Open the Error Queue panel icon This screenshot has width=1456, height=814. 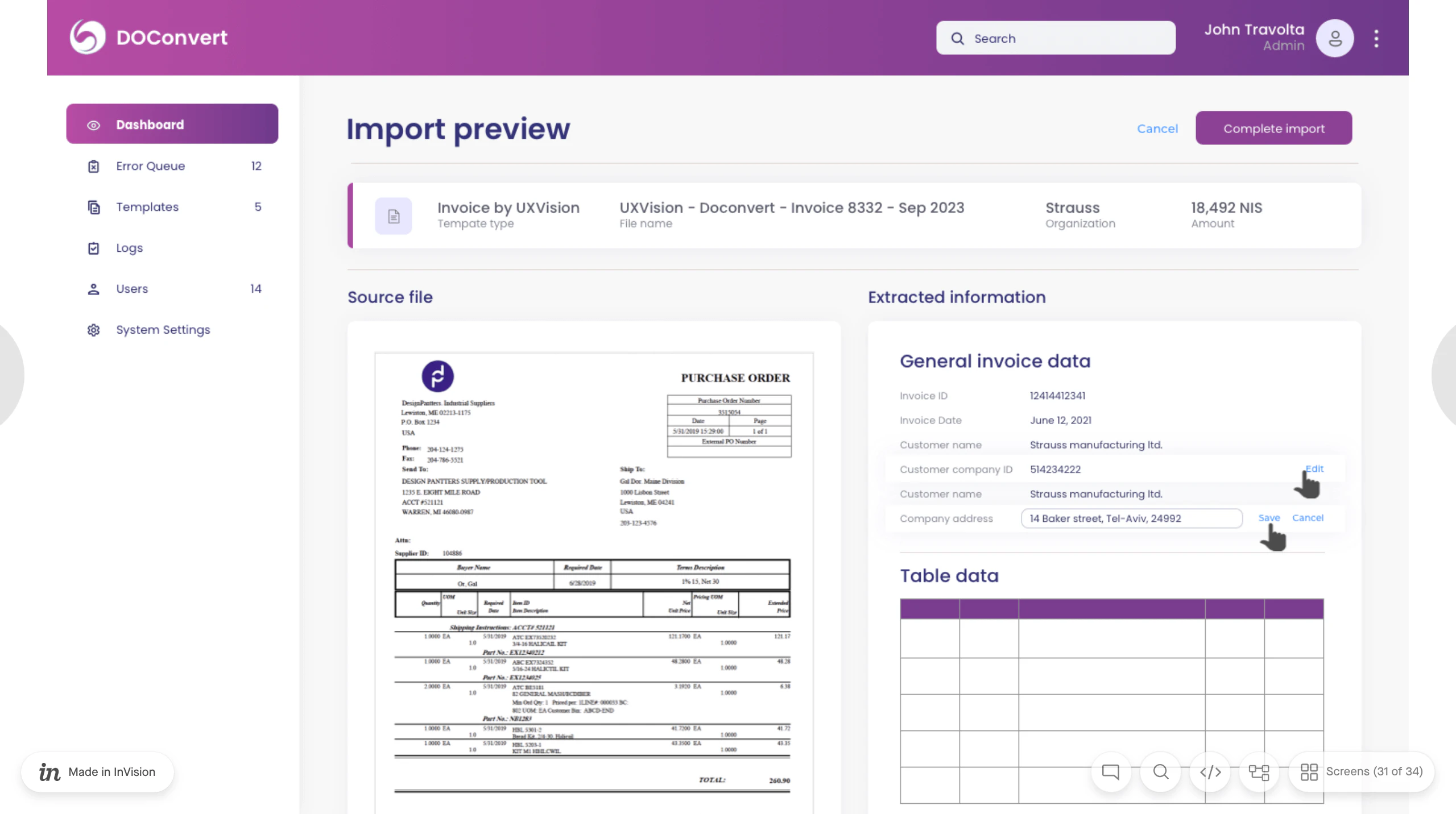93,166
